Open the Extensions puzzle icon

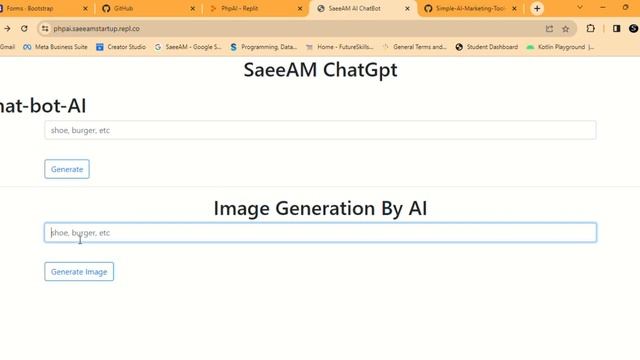[590, 29]
